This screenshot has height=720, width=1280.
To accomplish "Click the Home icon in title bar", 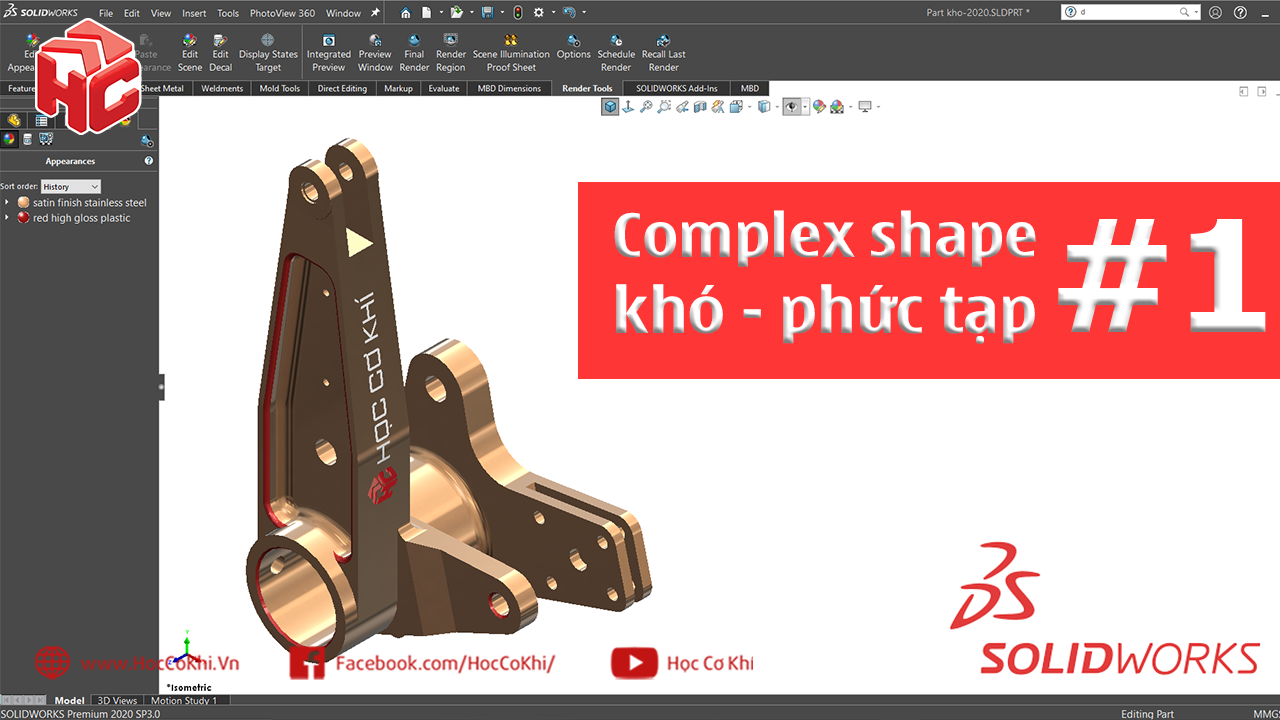I will [405, 13].
